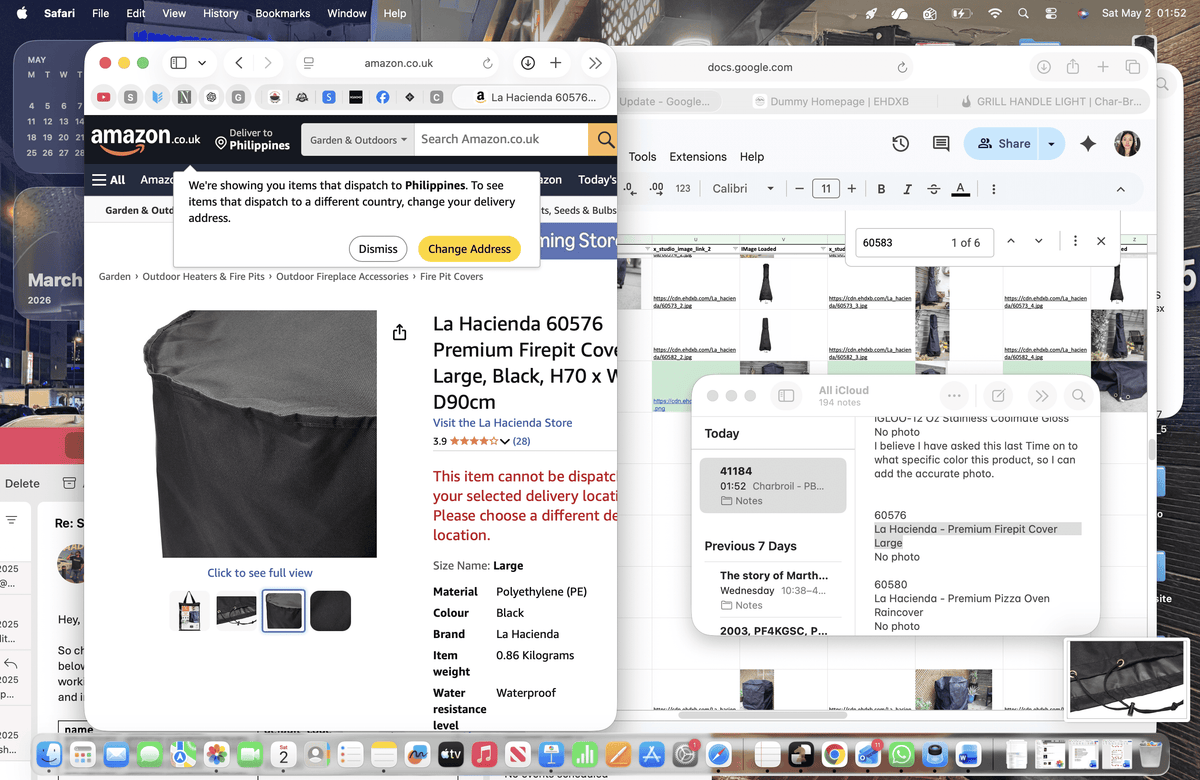Click the Change Address button

pos(469,249)
